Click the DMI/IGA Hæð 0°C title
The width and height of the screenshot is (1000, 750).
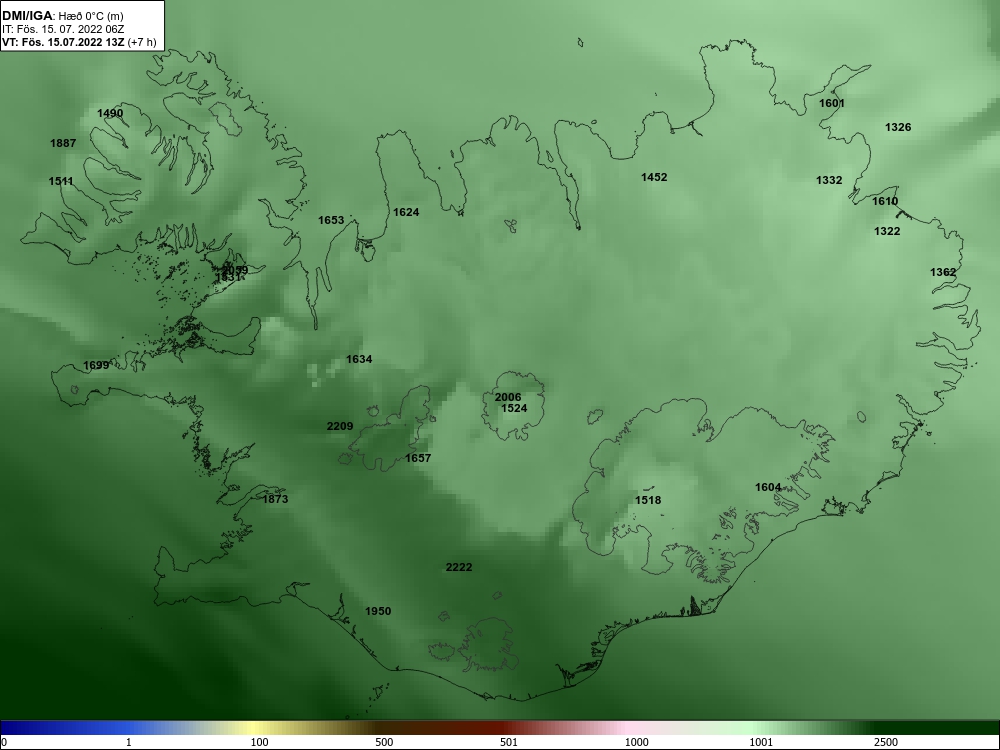(63, 16)
